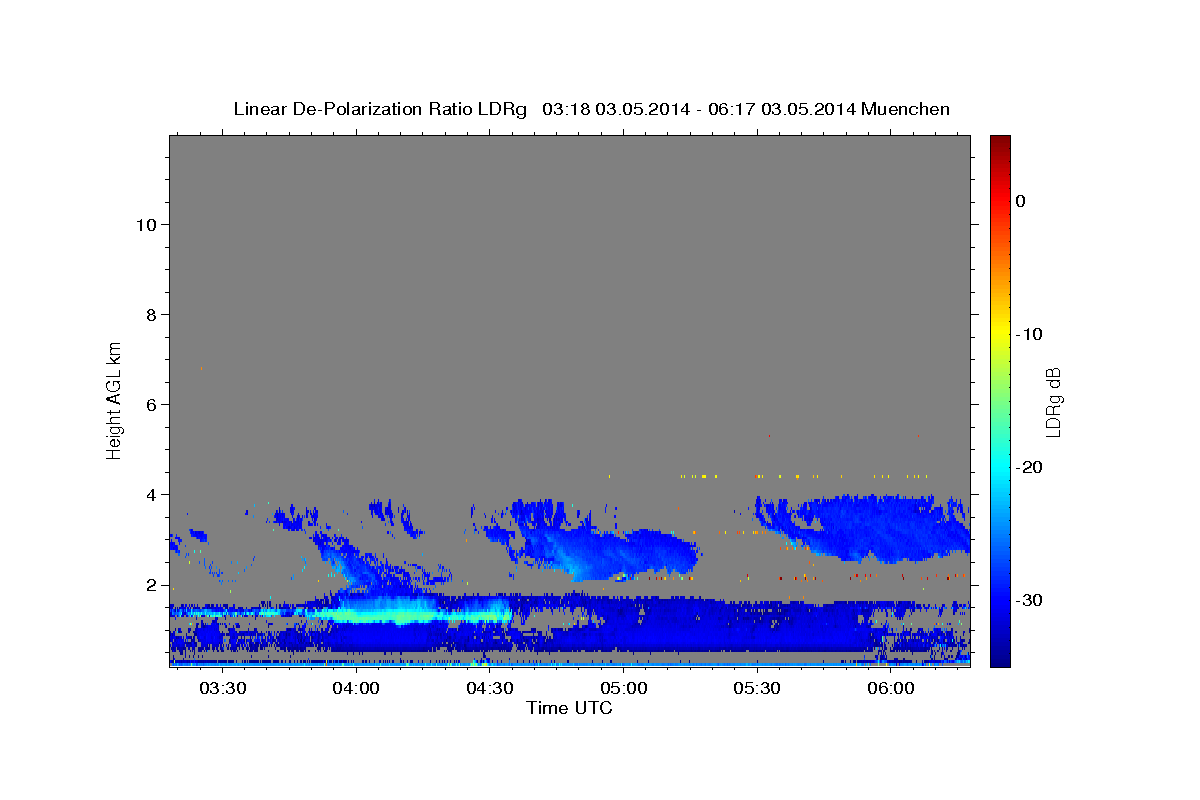Click the colorbar value -20 label
This screenshot has width=1200, height=800.
1030,467
